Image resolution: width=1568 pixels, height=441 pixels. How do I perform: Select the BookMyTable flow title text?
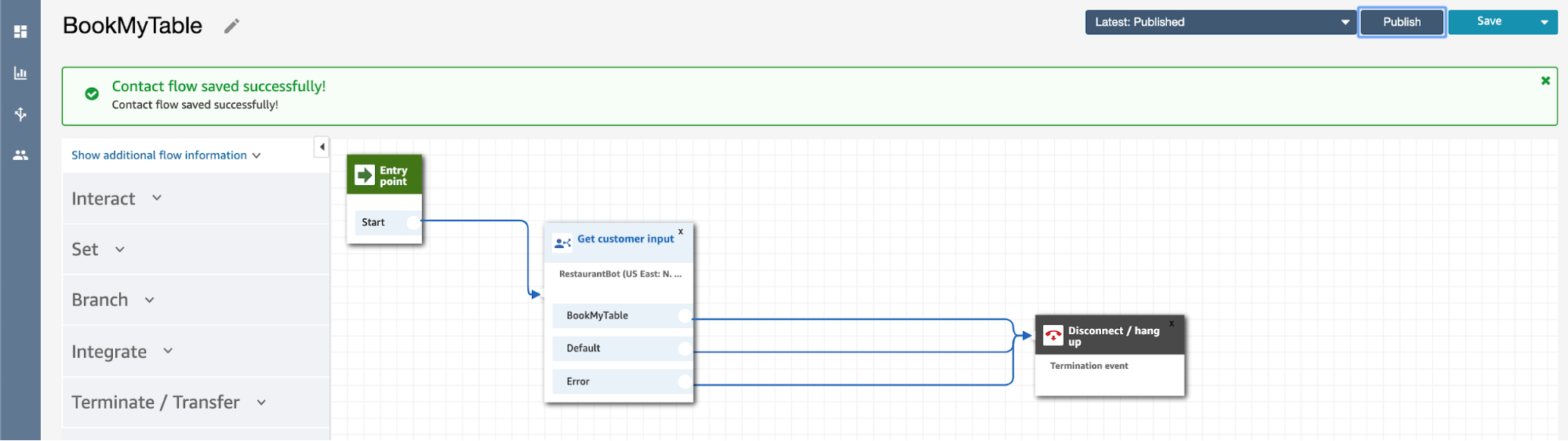(133, 26)
